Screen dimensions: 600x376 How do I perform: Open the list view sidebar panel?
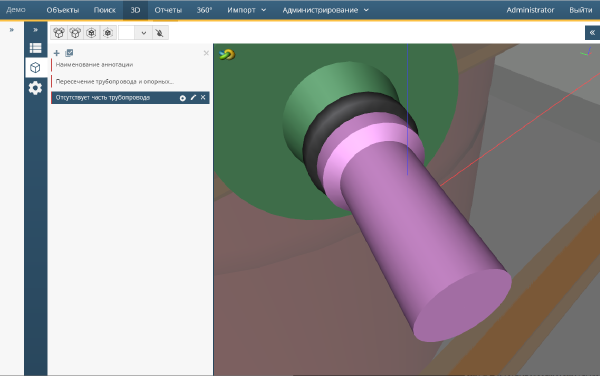(x=36, y=48)
